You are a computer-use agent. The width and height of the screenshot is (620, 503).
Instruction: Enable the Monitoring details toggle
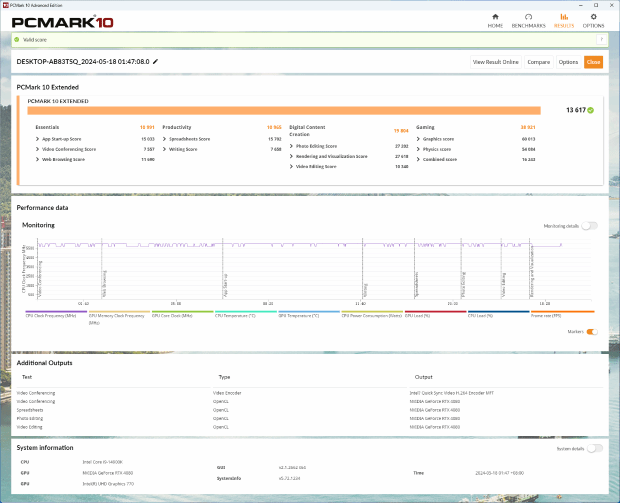pyautogui.click(x=590, y=226)
